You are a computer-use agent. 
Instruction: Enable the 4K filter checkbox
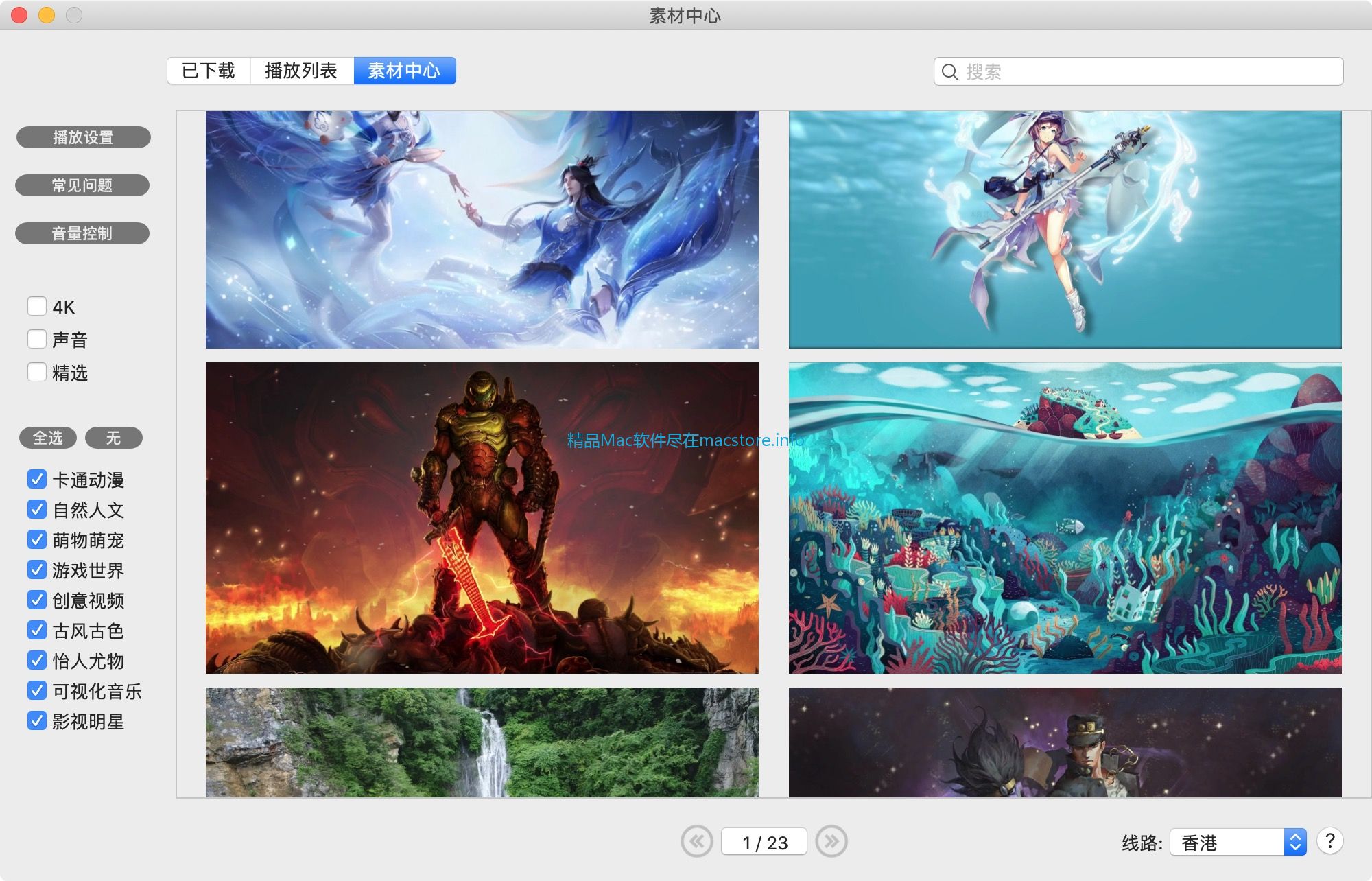(37, 306)
